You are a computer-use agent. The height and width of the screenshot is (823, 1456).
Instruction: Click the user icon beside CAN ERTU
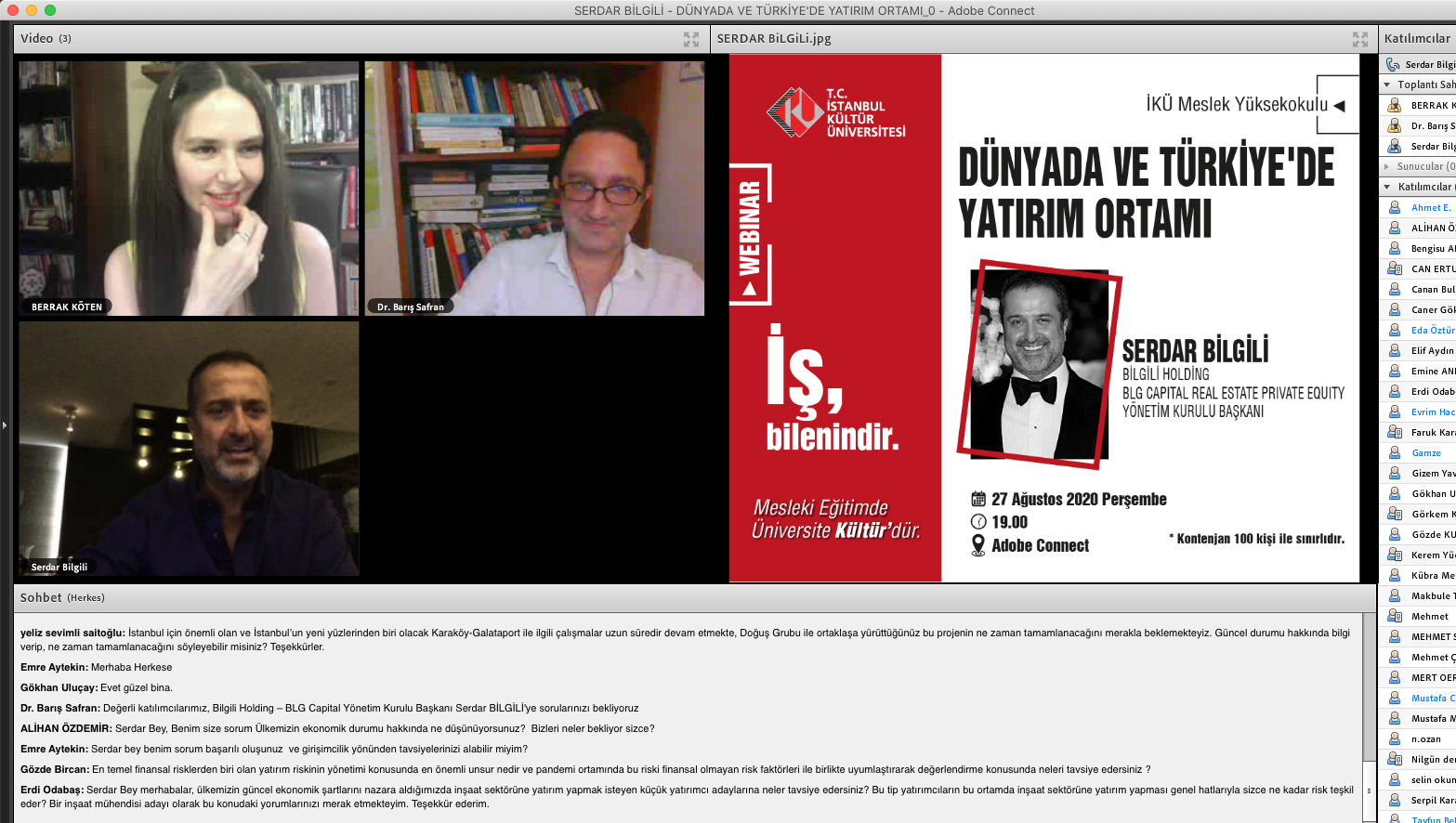point(1394,269)
